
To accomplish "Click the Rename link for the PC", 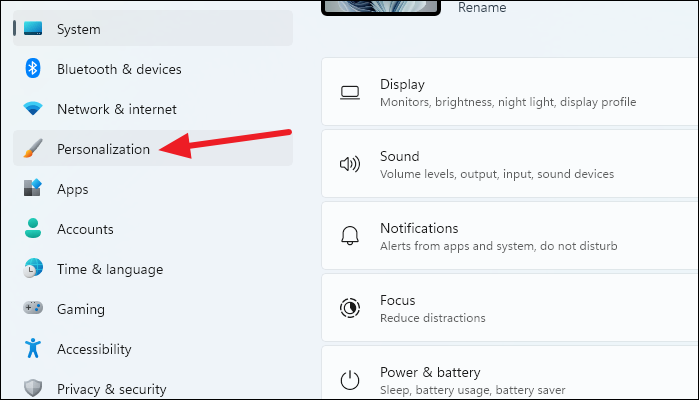I will (x=482, y=7).
